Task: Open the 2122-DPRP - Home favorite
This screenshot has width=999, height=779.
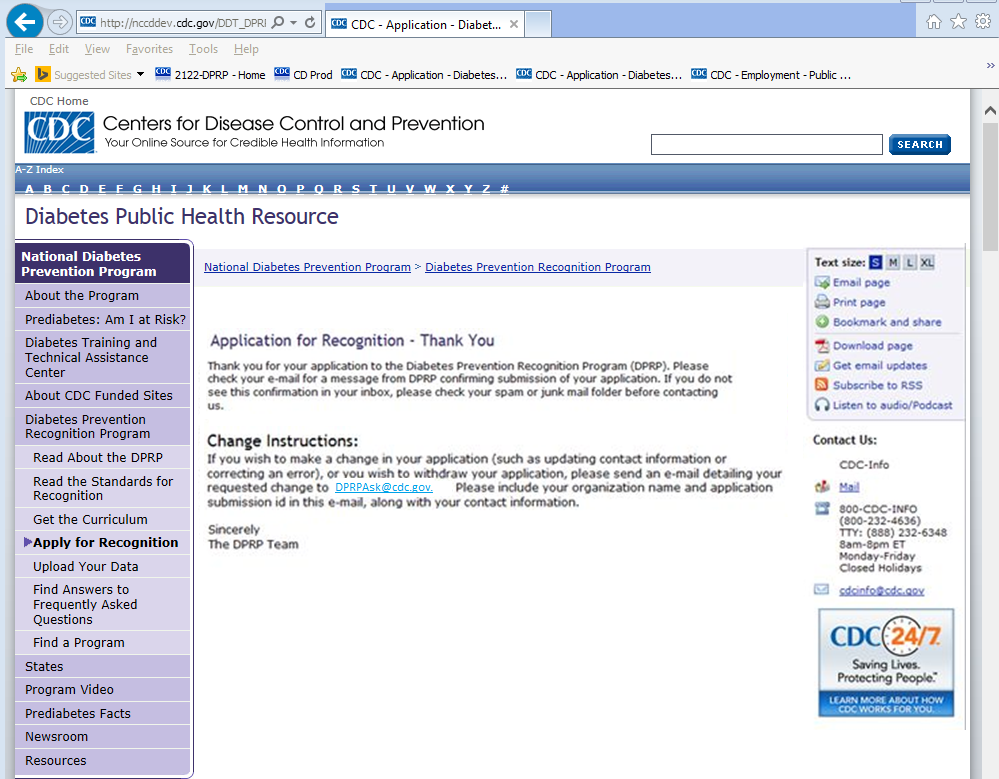Action: pos(210,75)
